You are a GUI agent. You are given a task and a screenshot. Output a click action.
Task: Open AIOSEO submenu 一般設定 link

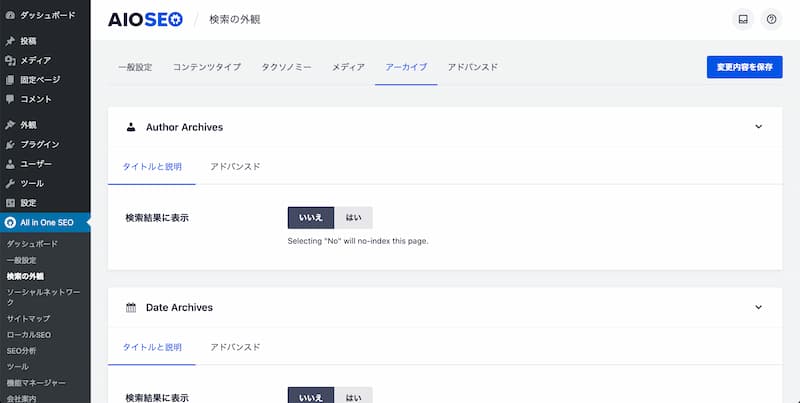click(x=21, y=260)
